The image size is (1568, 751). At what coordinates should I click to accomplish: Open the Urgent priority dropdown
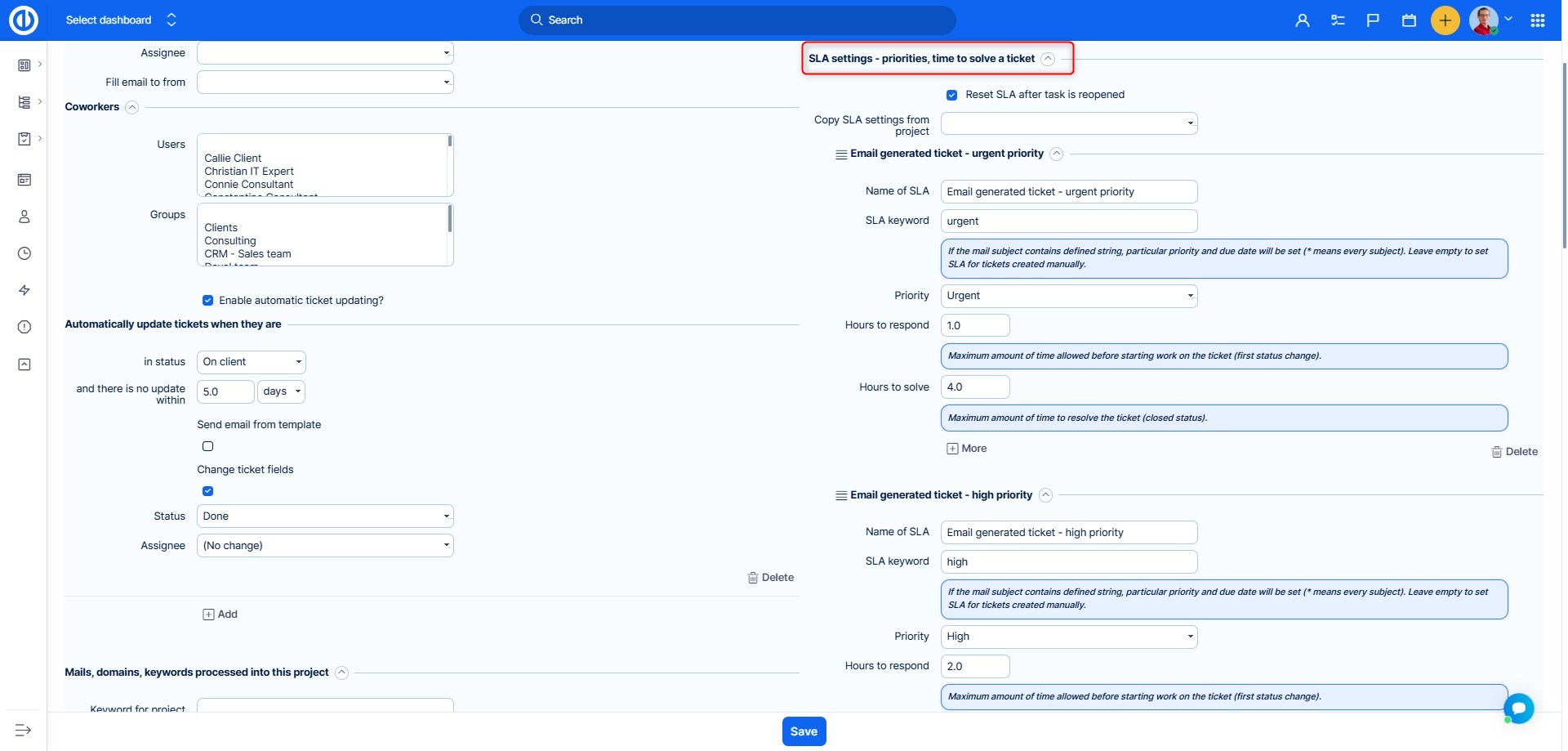(x=1068, y=296)
